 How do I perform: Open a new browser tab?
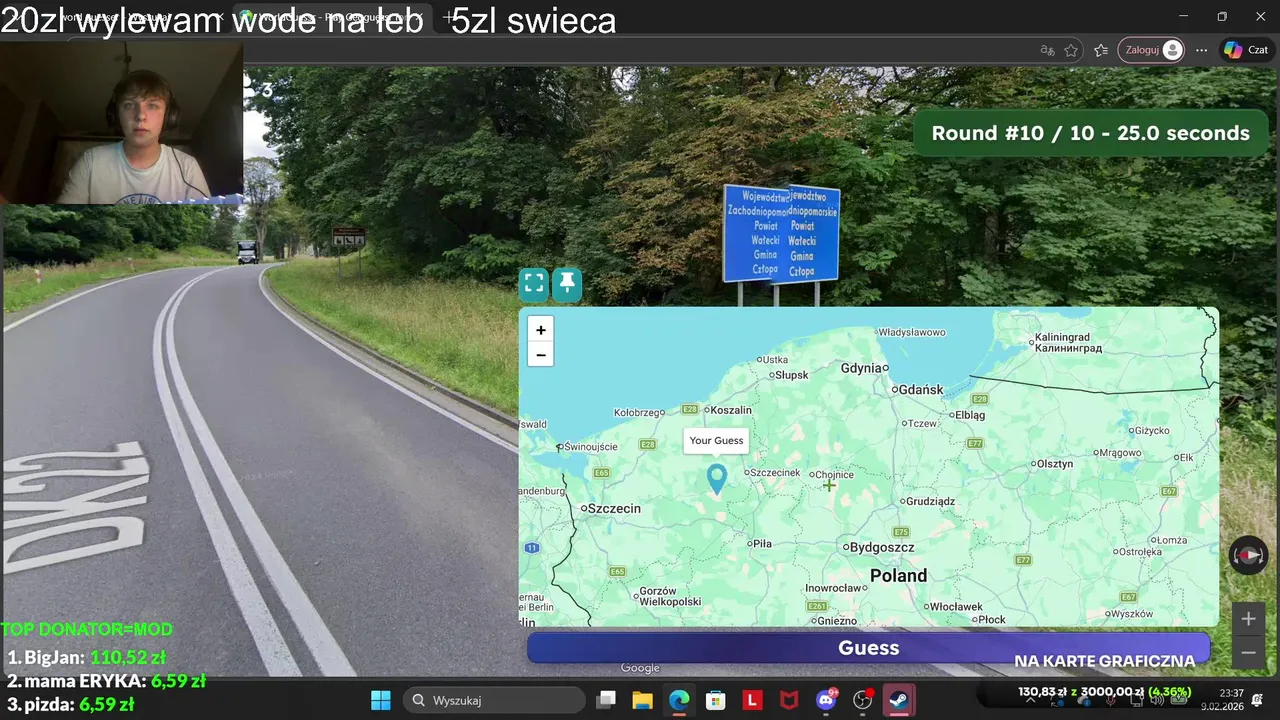[450, 17]
